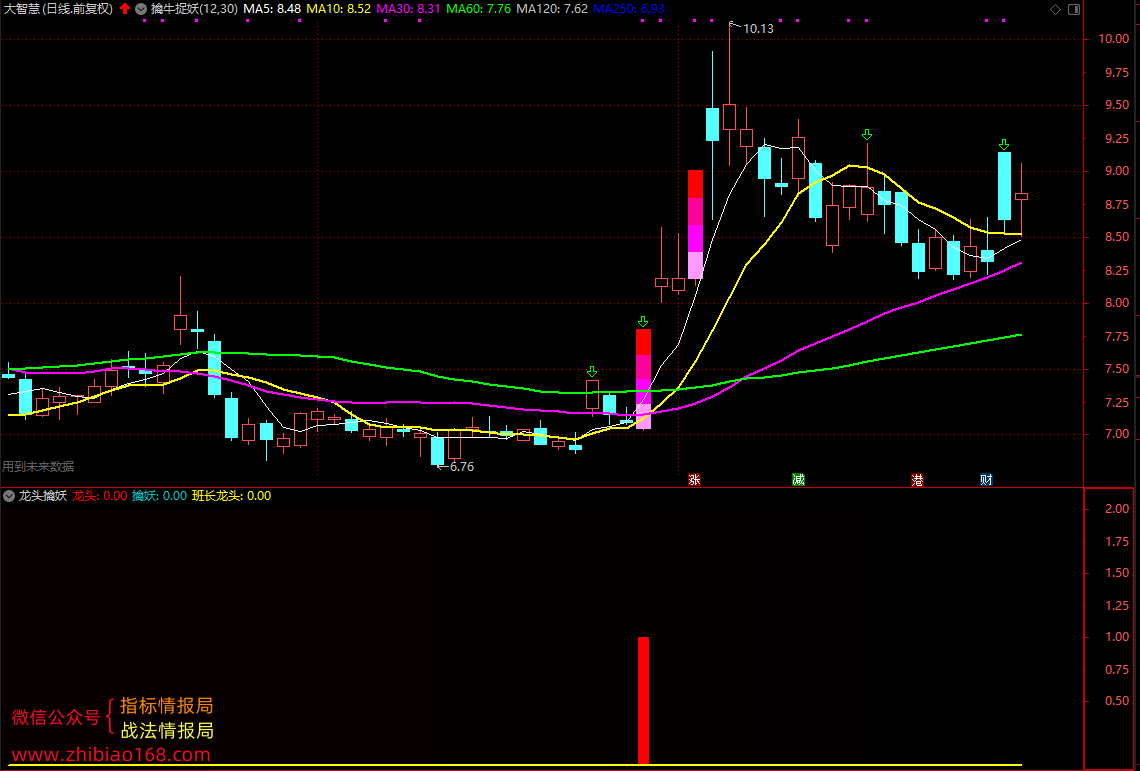Click the MA120: 7.62 label
Viewport: 1140px width, 771px height.
click(552, 9)
